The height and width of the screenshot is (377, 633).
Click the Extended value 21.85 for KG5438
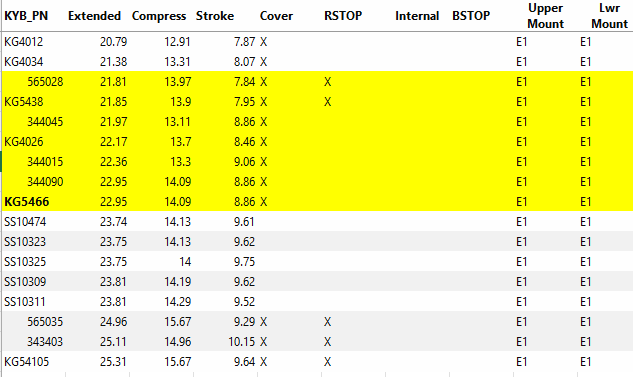coord(113,102)
